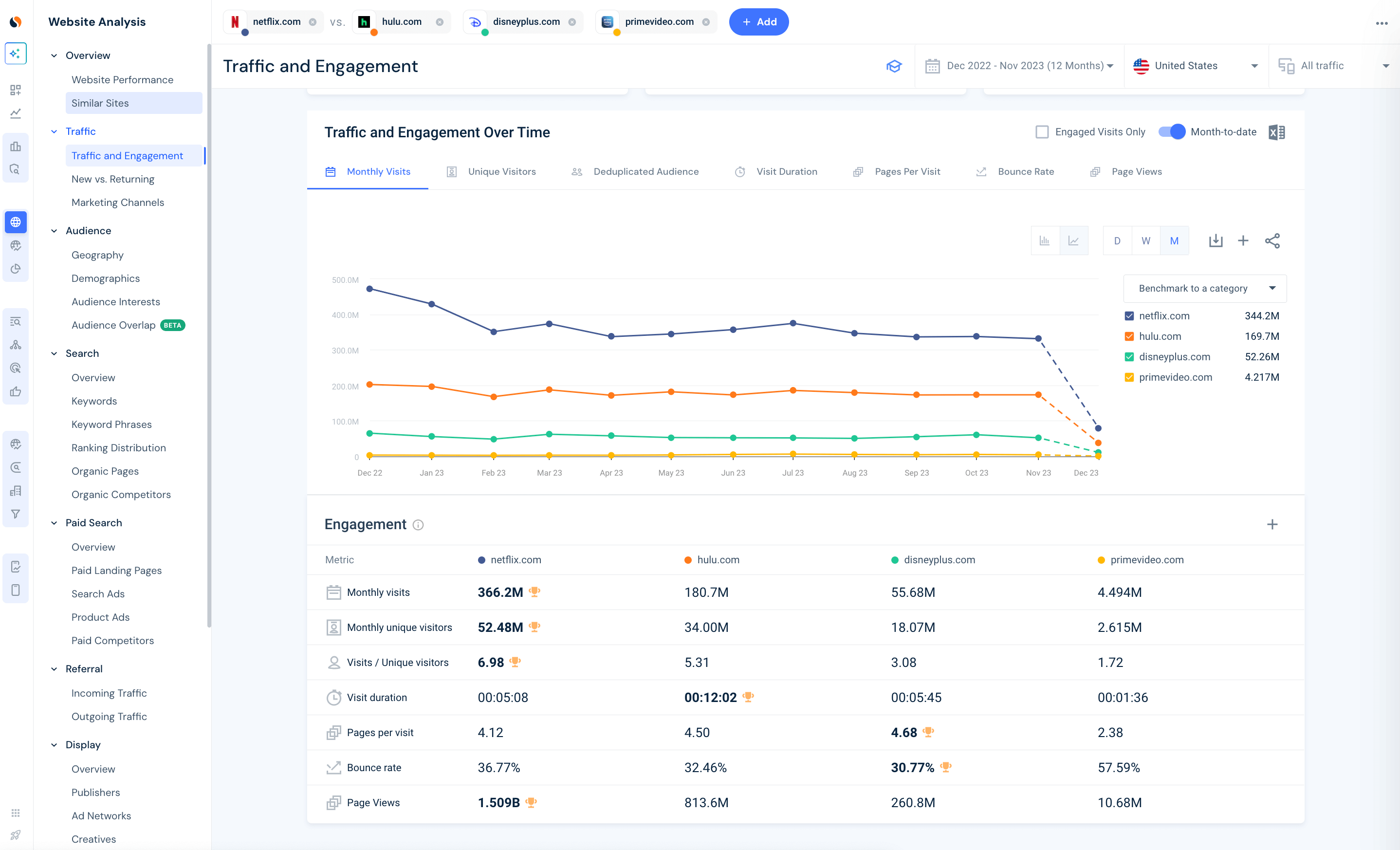The width and height of the screenshot is (1400, 850).
Task: Open the funnel sidebar icon
Action: point(16,514)
